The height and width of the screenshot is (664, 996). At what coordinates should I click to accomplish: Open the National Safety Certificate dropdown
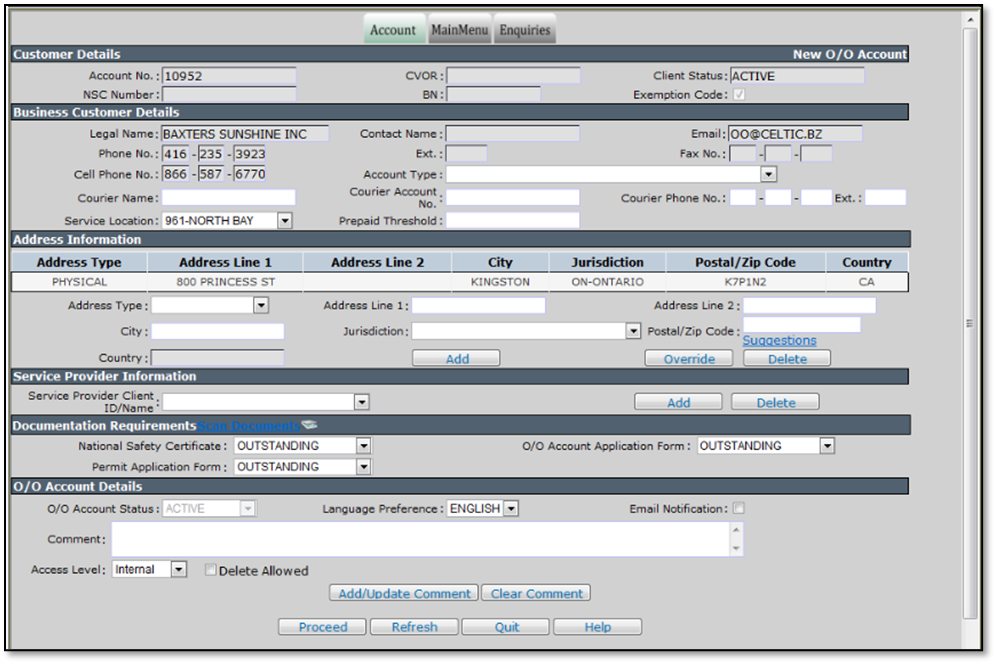click(x=302, y=446)
